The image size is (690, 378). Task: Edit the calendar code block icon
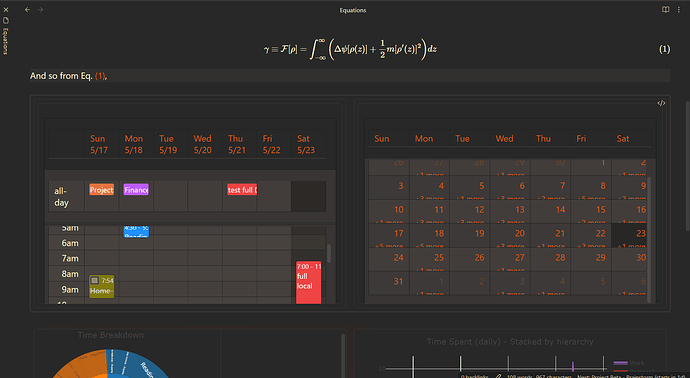coord(661,103)
